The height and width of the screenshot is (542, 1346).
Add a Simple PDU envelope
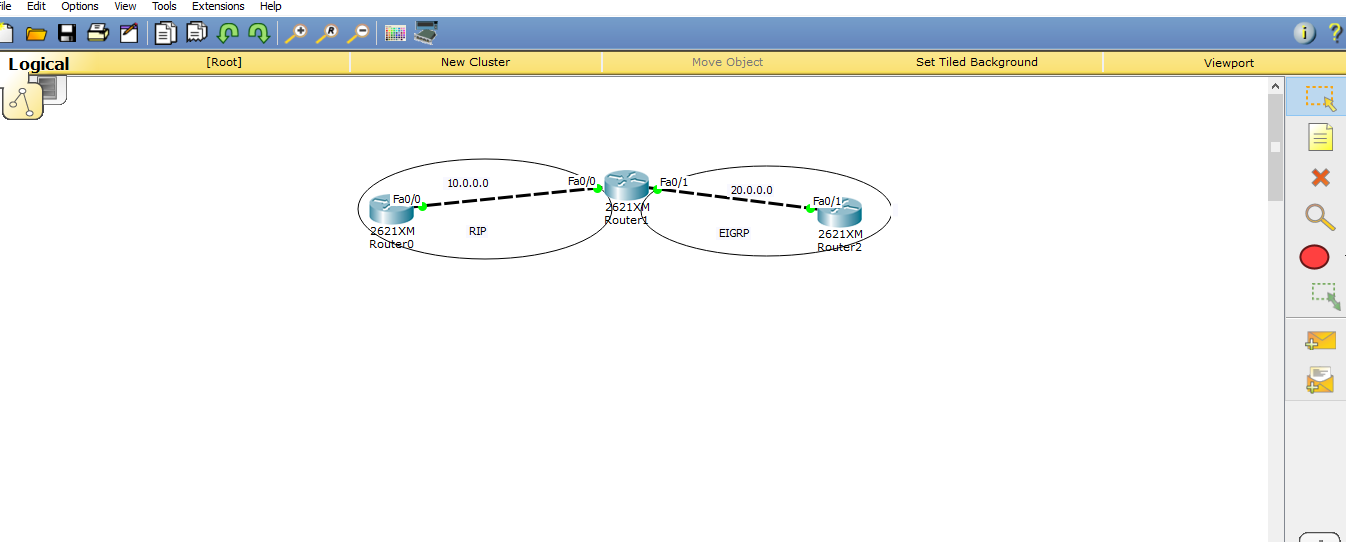pos(1320,341)
